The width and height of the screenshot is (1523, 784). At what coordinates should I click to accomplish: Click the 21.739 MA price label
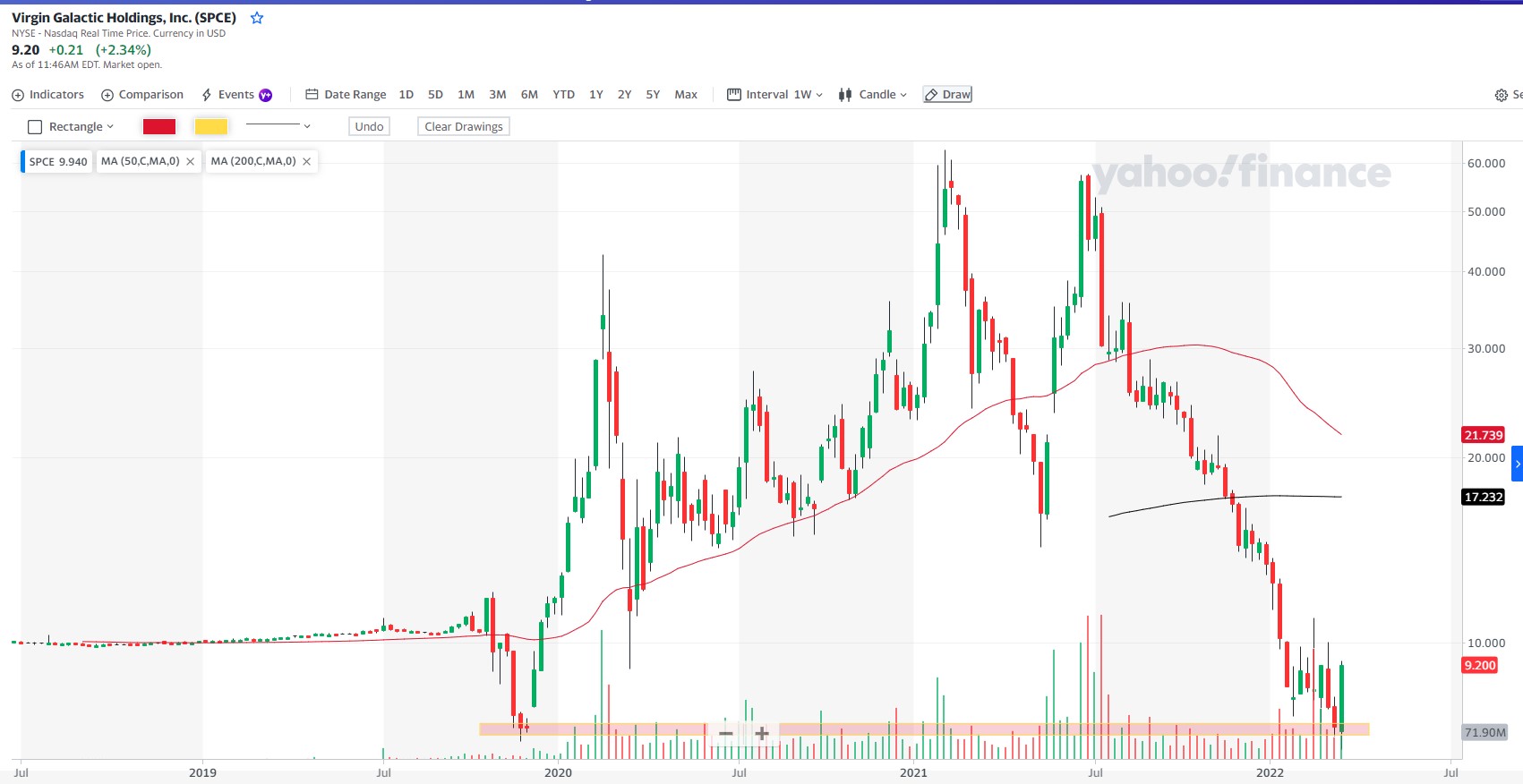[x=1483, y=435]
